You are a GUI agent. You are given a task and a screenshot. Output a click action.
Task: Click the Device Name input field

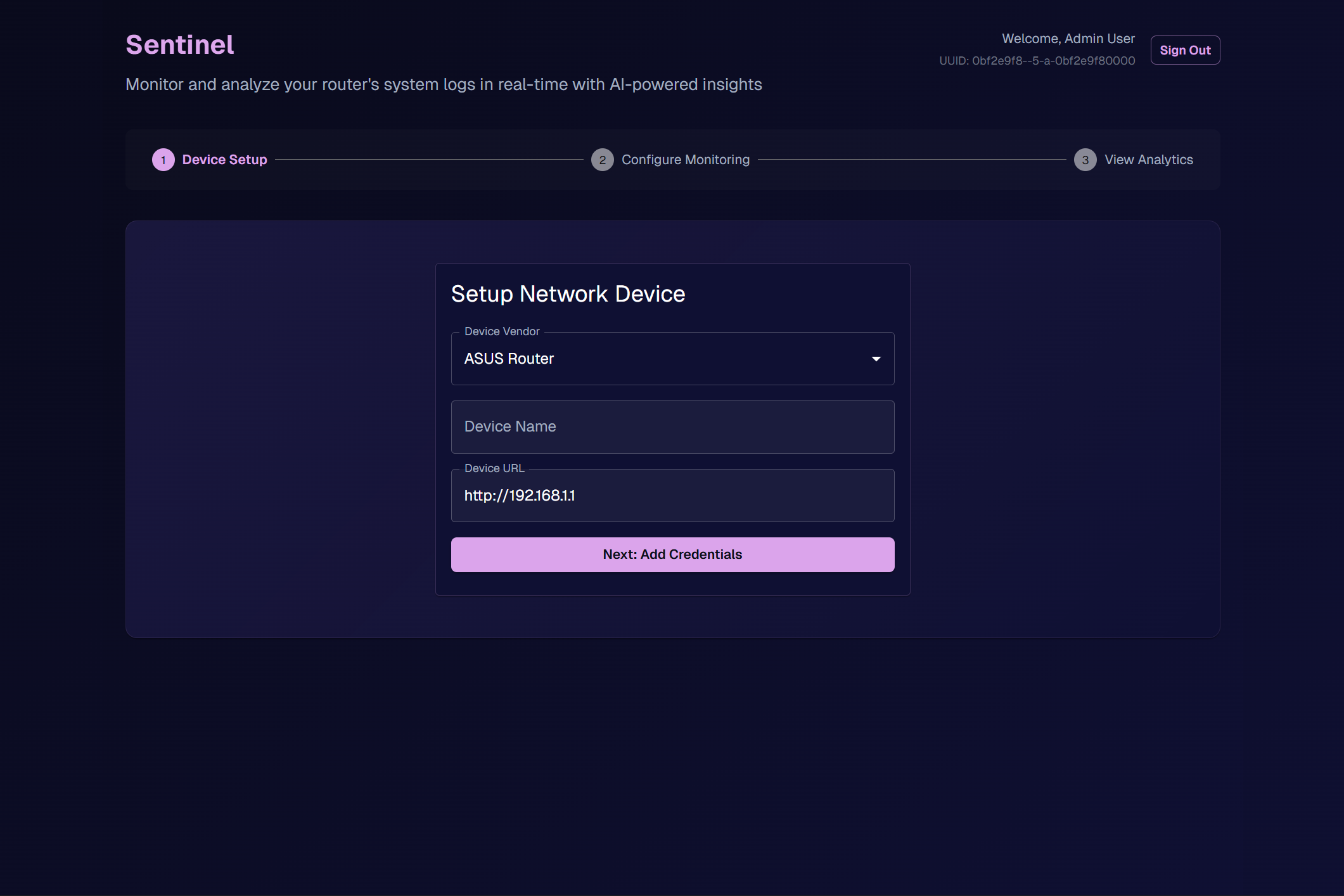[672, 427]
